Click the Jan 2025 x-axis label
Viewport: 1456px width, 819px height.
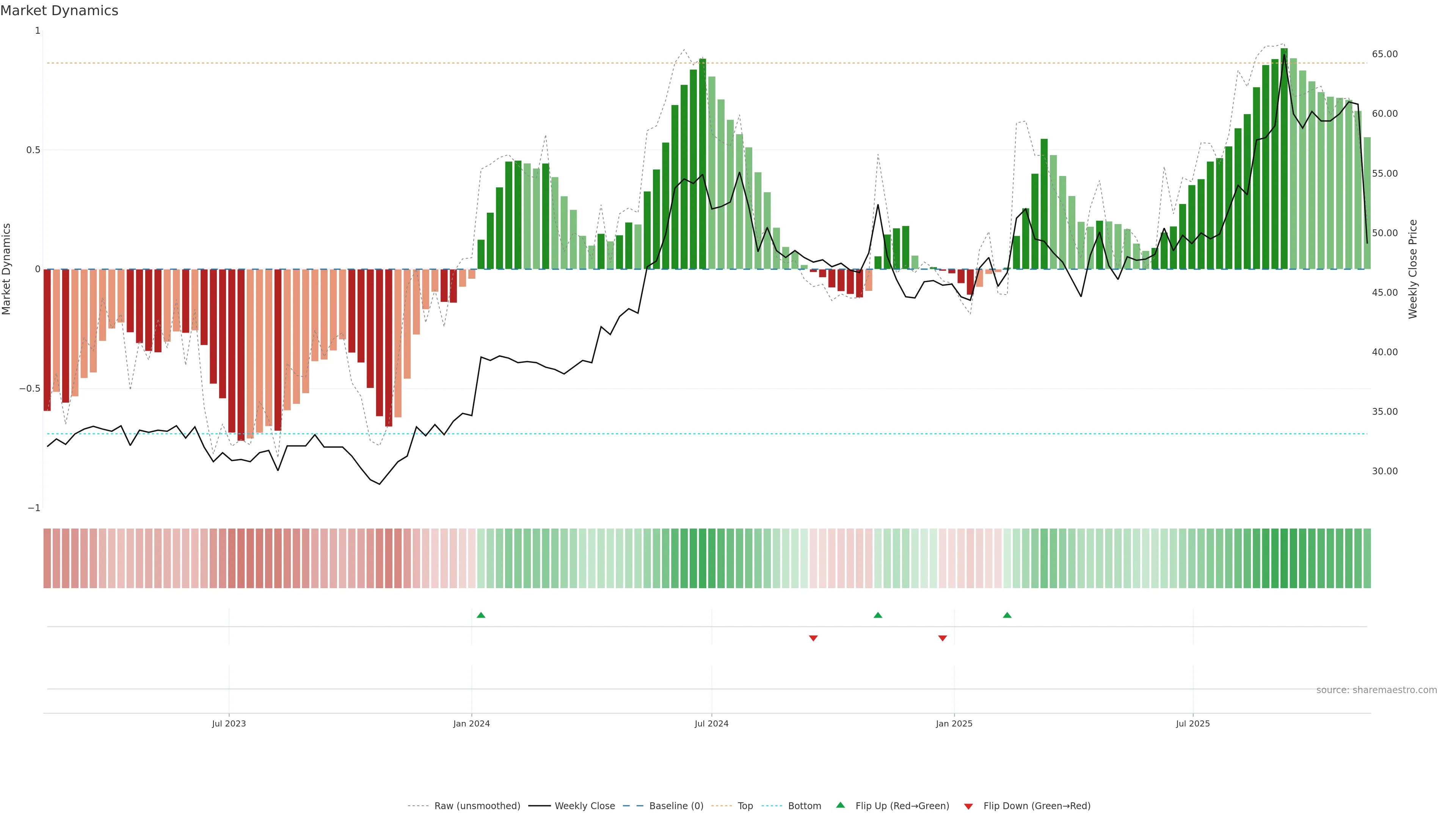click(954, 723)
